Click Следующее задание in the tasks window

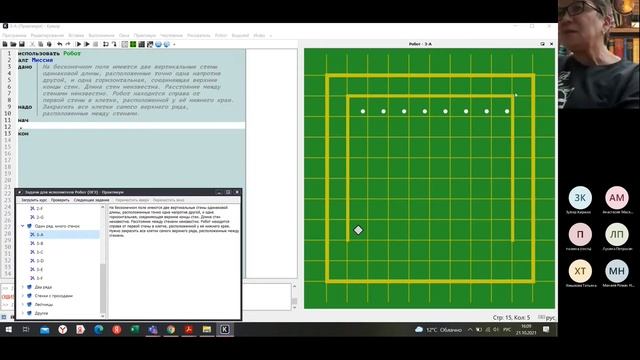91,200
